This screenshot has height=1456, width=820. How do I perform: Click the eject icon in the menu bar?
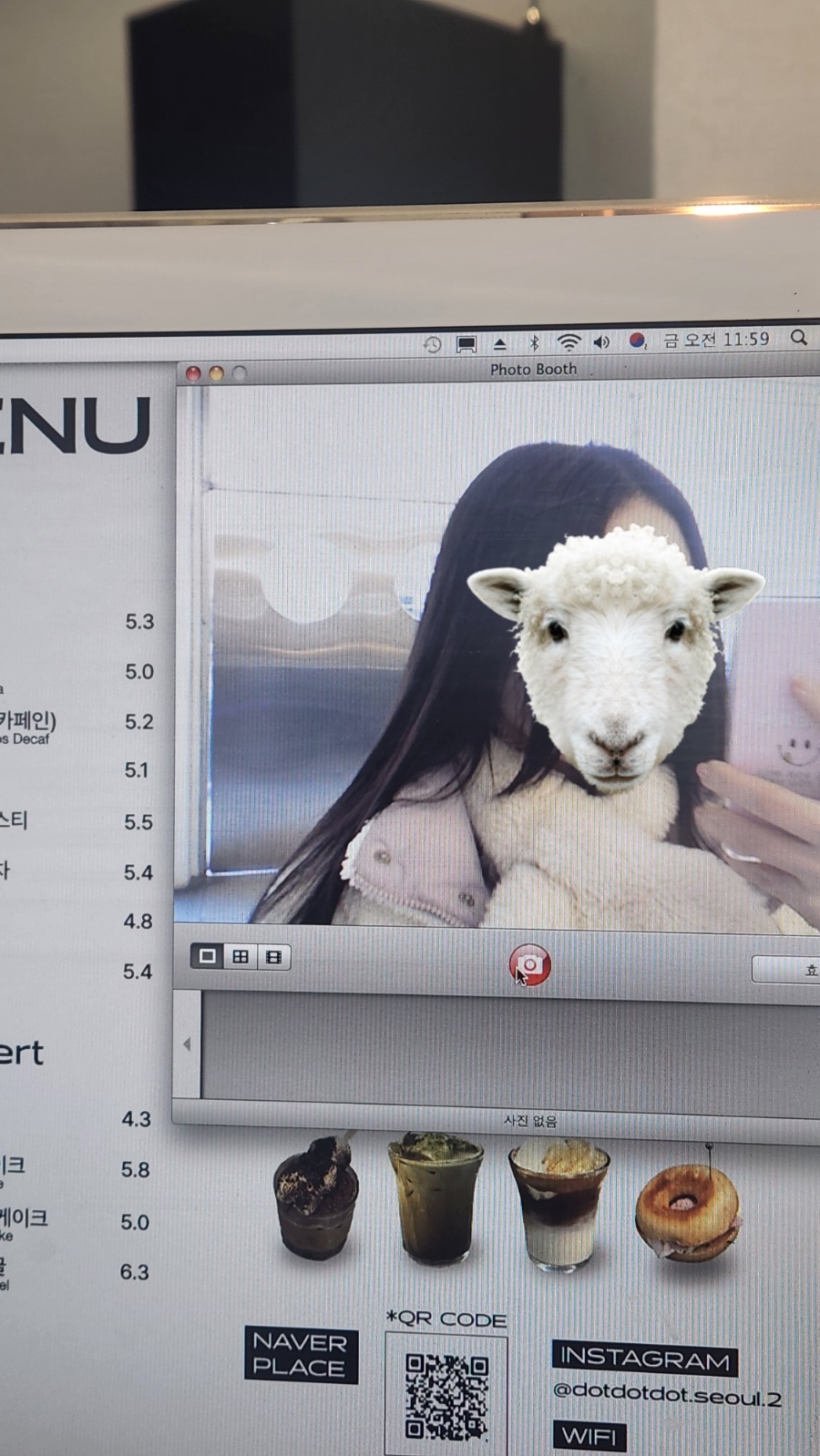(x=500, y=344)
